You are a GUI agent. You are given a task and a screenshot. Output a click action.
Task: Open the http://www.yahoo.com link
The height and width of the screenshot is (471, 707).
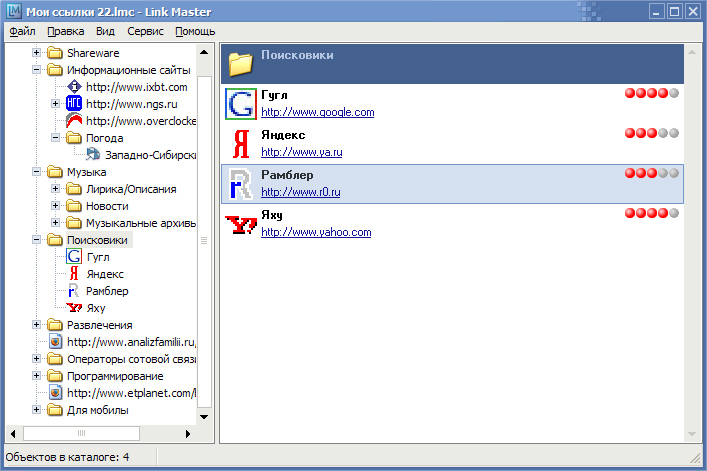(316, 232)
